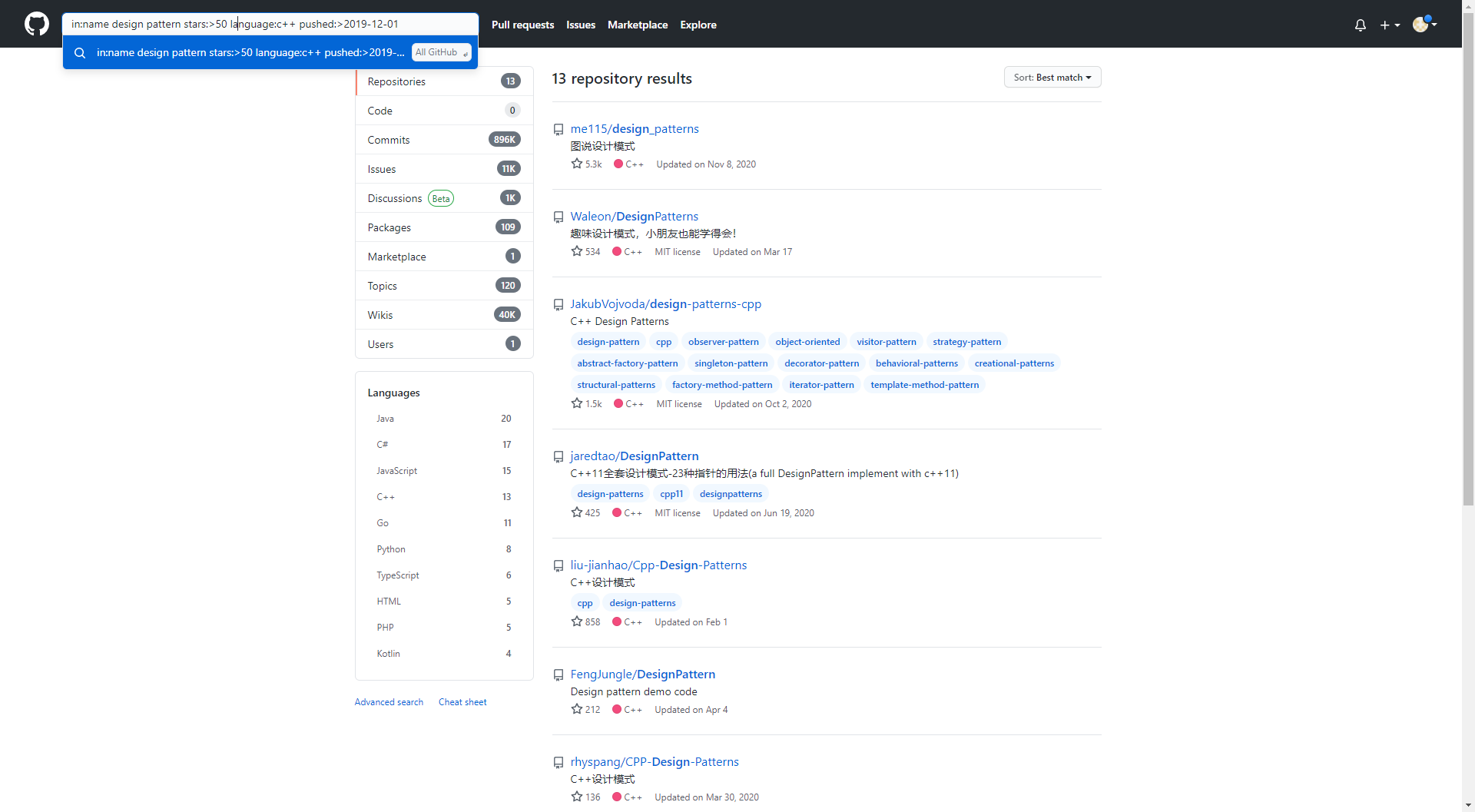Screen dimensions: 1475x812
Task: Click the 425 star icon for jaredtao
Action: (x=577, y=512)
